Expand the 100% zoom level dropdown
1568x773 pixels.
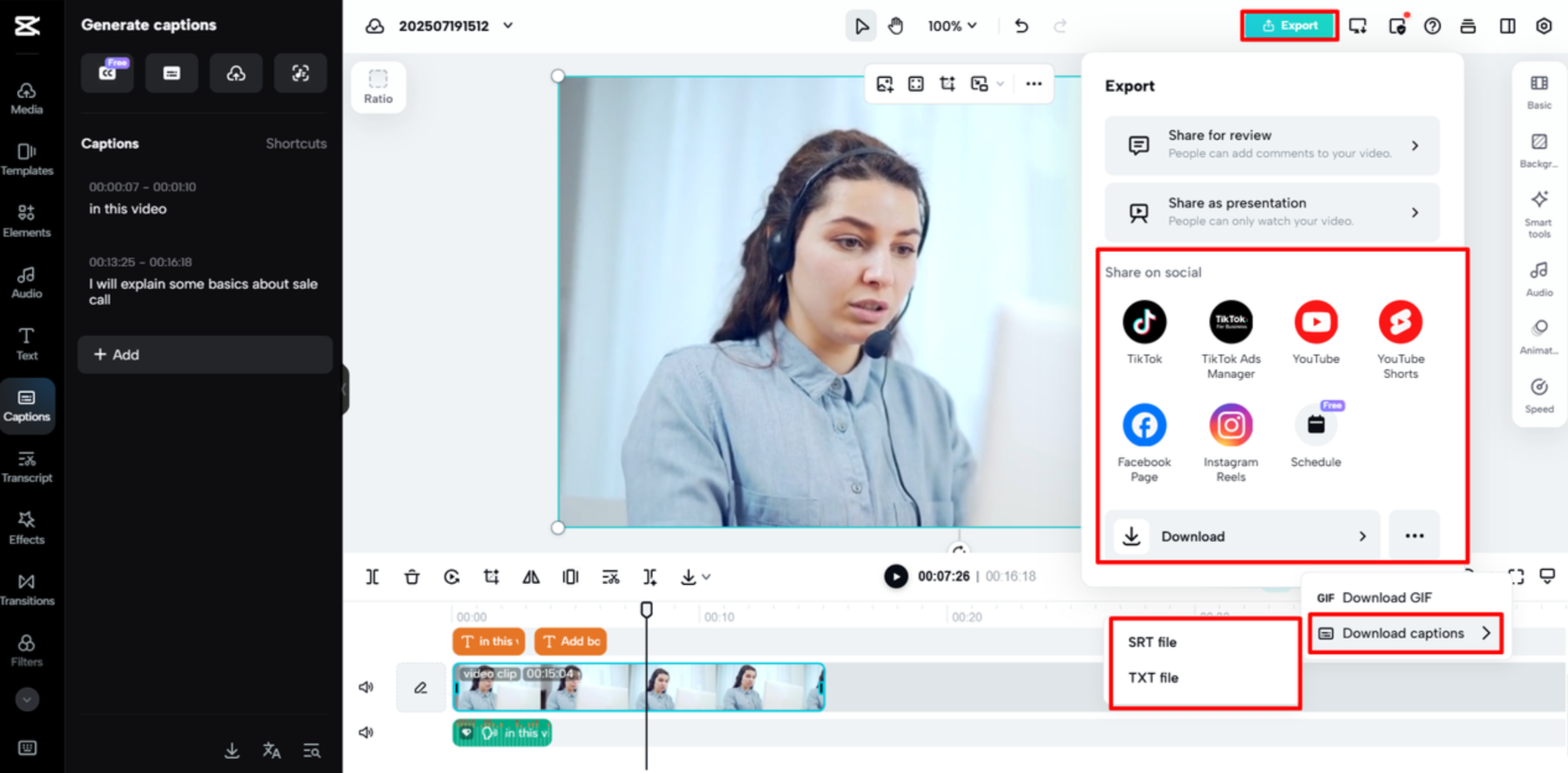point(952,26)
